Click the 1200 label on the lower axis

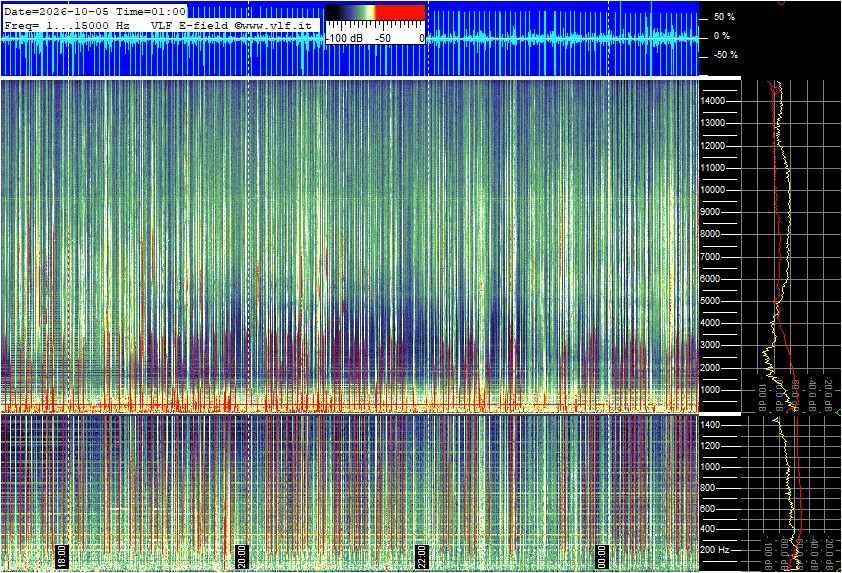(x=710, y=446)
